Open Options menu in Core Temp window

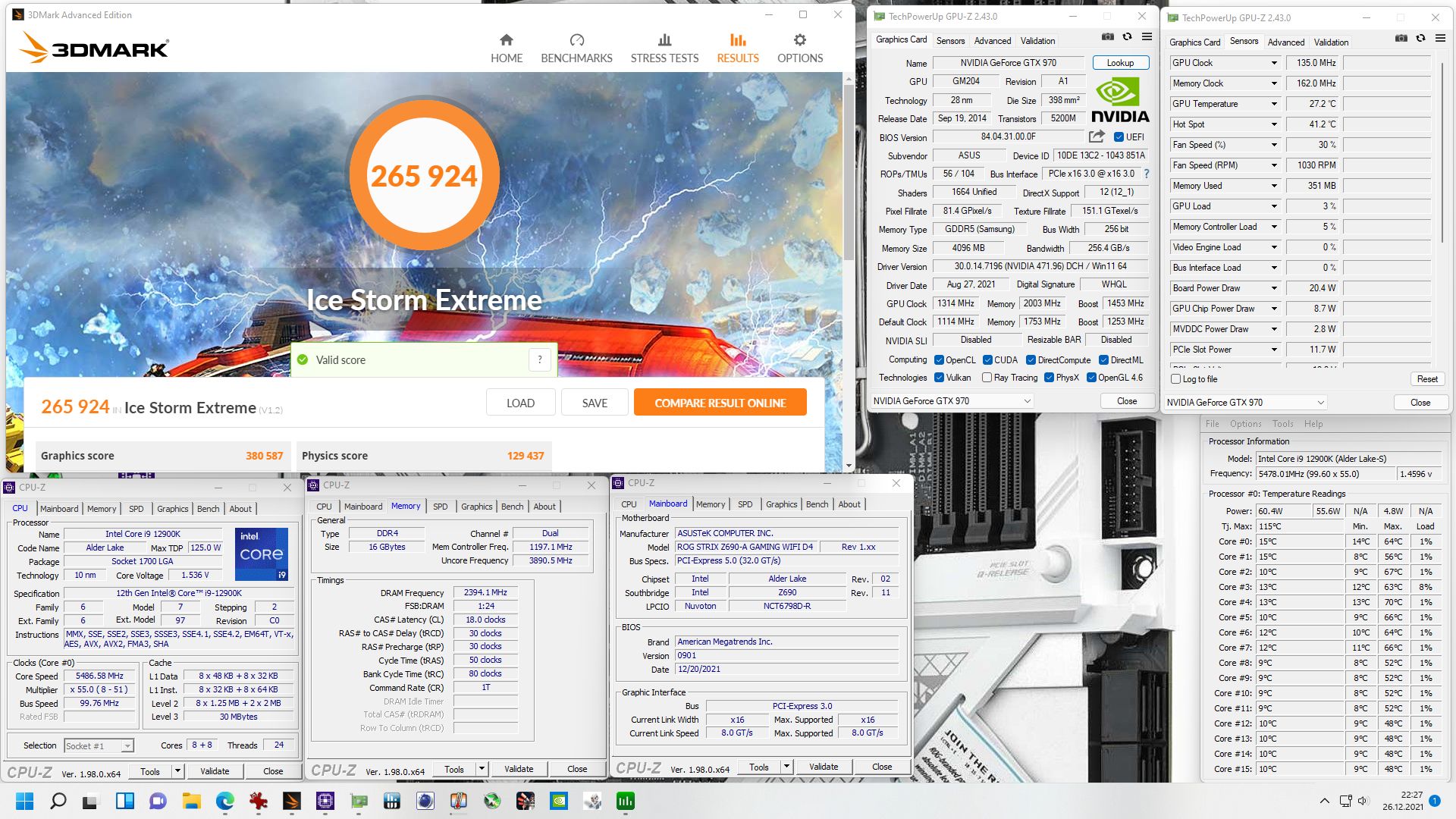[x=1245, y=424]
